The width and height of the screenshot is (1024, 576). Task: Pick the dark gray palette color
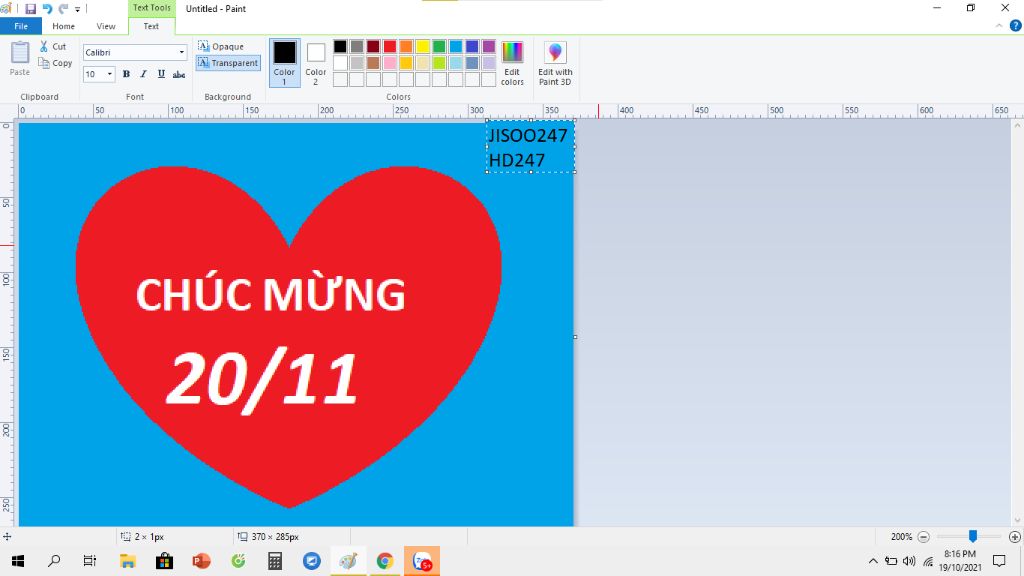(357, 46)
